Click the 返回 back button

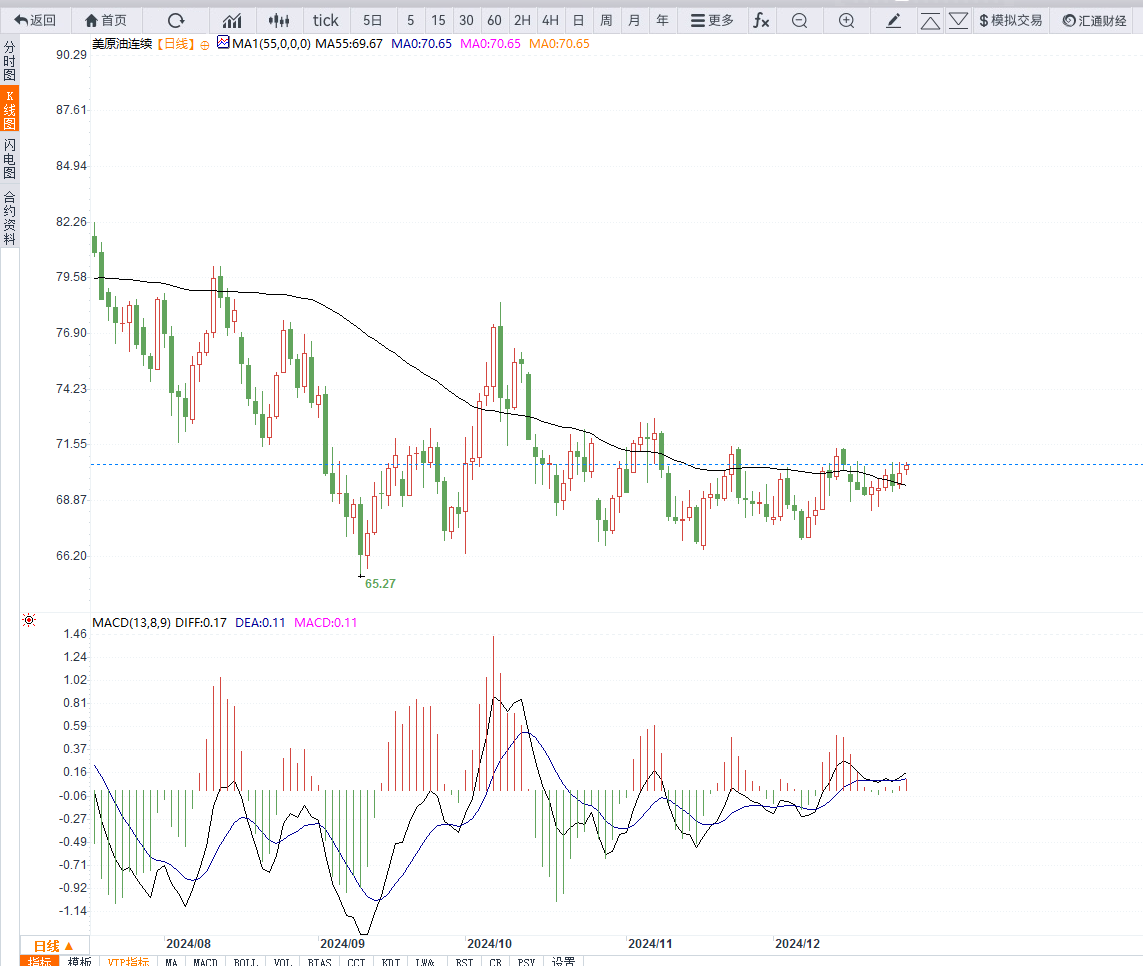click(x=35, y=20)
